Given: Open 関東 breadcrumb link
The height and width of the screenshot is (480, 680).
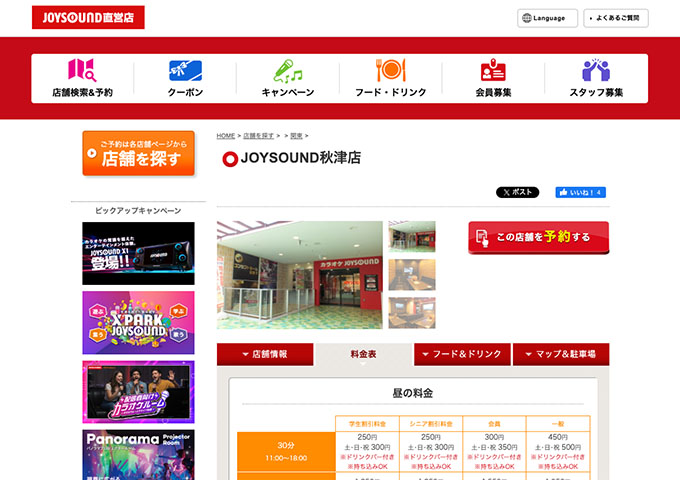Looking at the screenshot, I should point(296,136).
